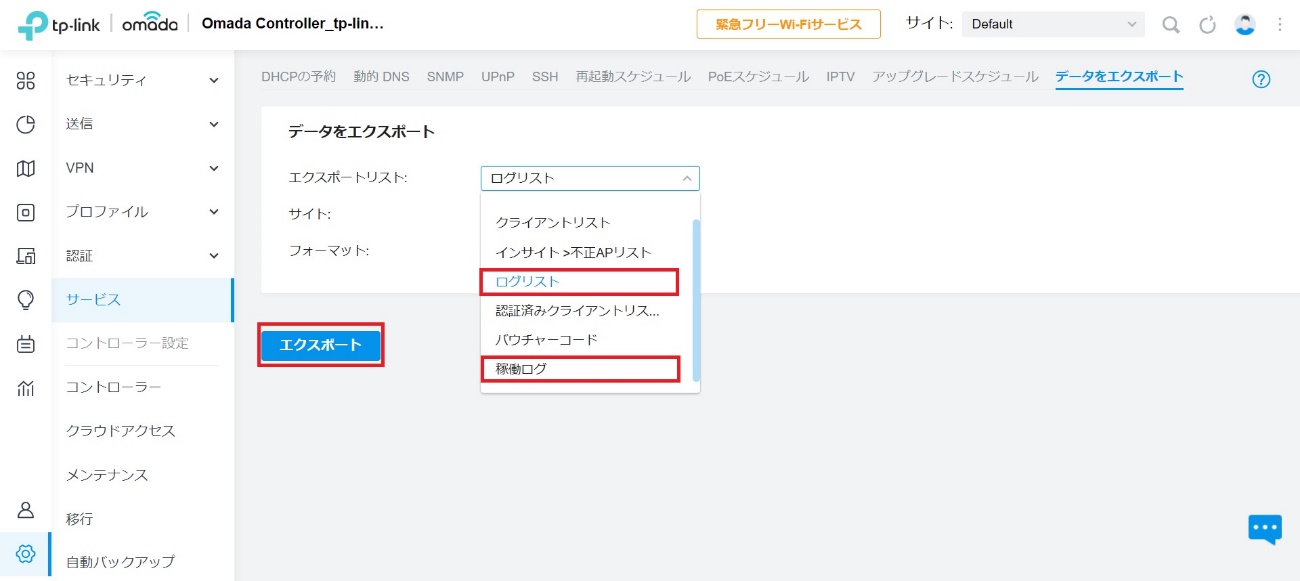
Task: Open the dashboard grid icon in sidebar
Action: pyautogui.click(x=26, y=80)
